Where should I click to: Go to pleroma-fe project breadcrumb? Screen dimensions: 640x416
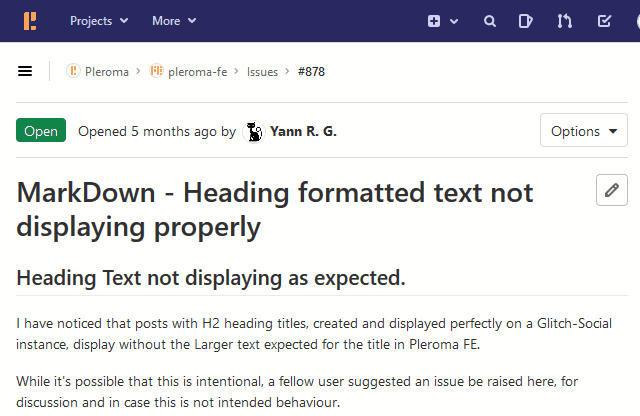click(x=198, y=72)
